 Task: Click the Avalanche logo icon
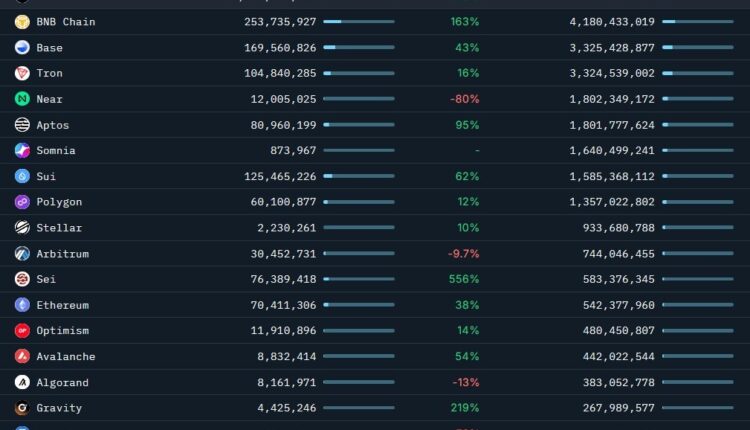click(22, 356)
